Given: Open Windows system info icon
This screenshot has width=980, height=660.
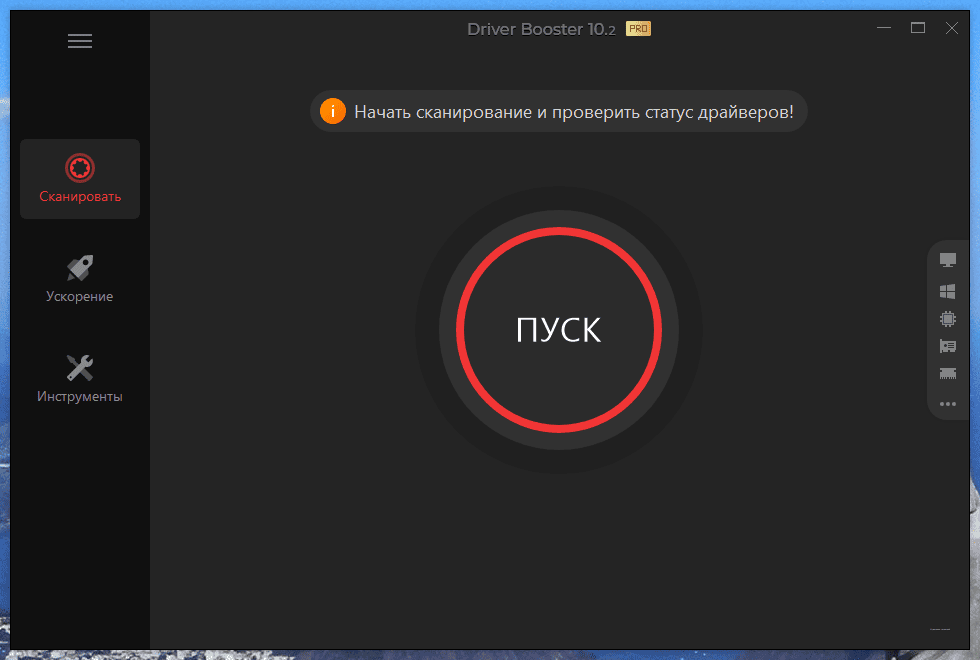Looking at the screenshot, I should 948,291.
